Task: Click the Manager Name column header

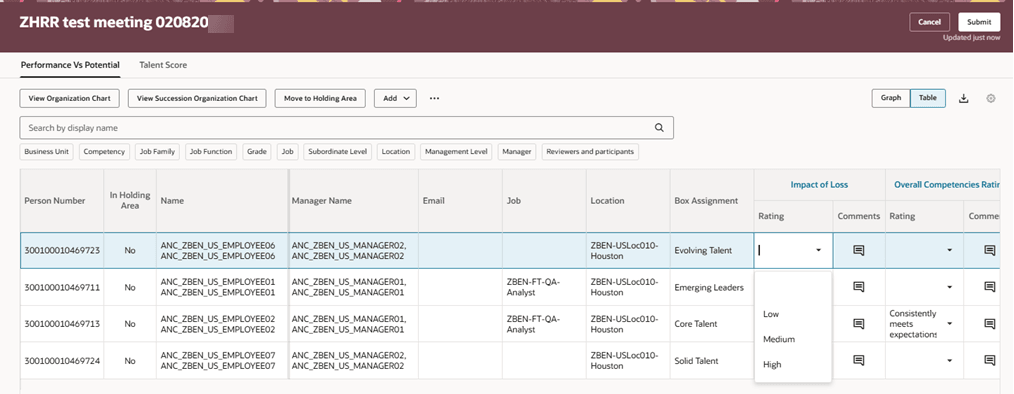Action: tap(354, 201)
